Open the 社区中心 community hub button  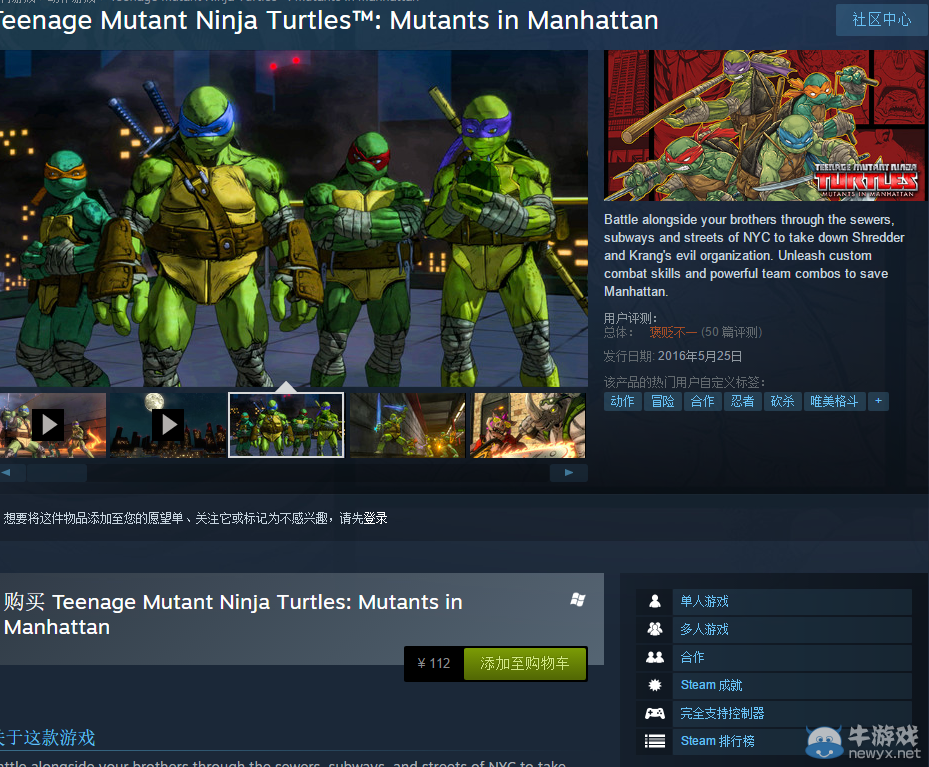(881, 20)
